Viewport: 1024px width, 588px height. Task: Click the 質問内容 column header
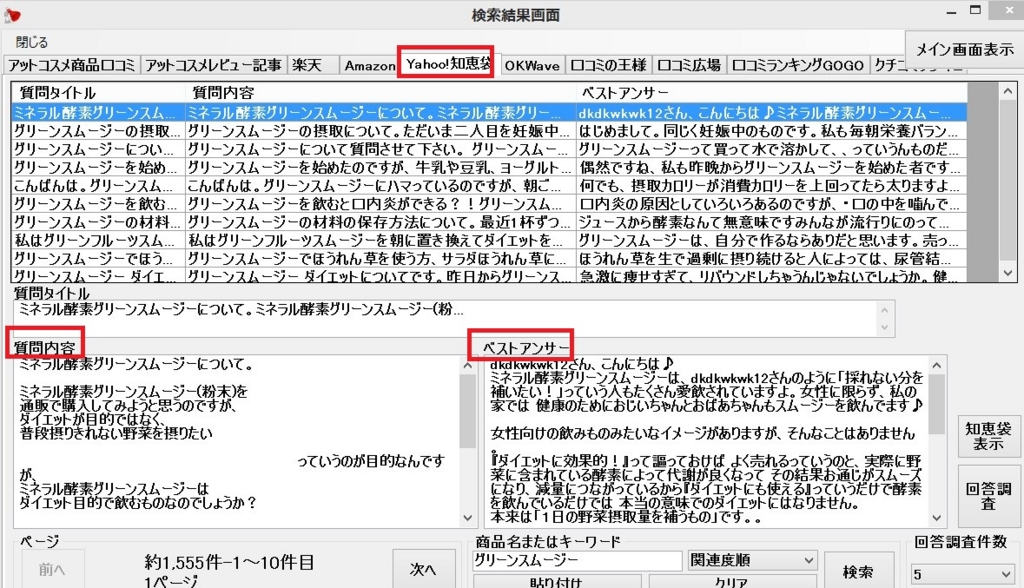point(381,93)
